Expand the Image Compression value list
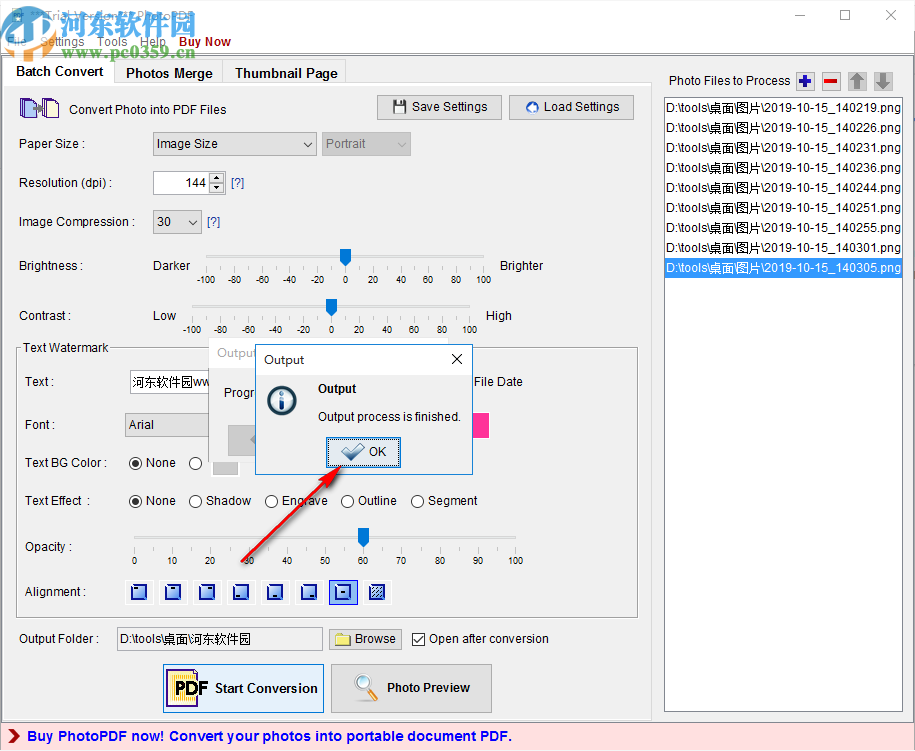Screen dimensions: 915x751 pos(192,221)
